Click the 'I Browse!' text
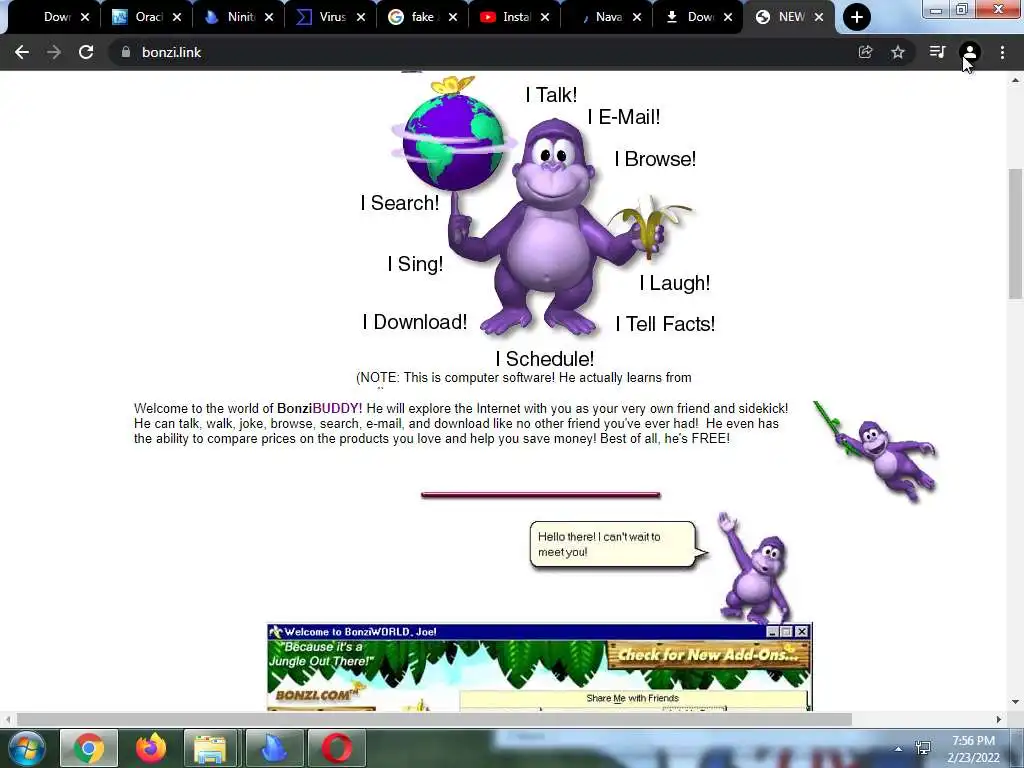1024x768 pixels. 655,159
